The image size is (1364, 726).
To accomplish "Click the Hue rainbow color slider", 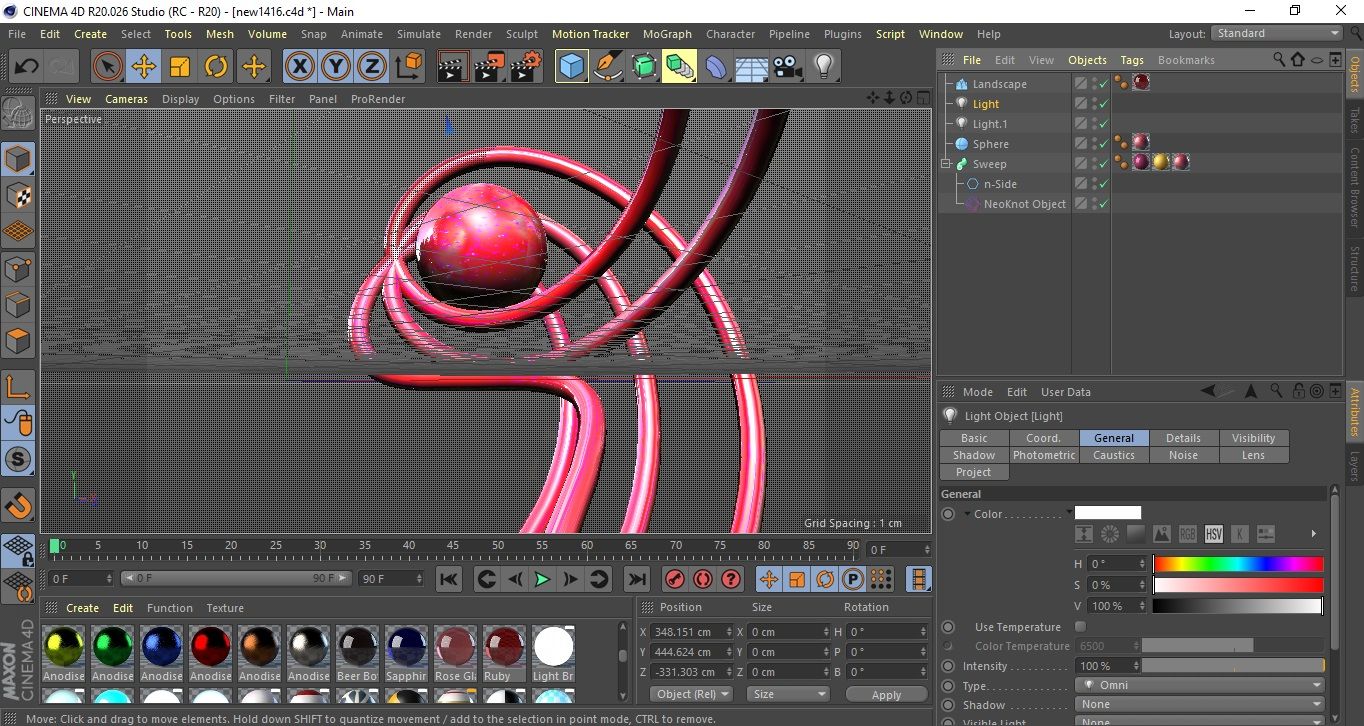I will pos(1237,564).
